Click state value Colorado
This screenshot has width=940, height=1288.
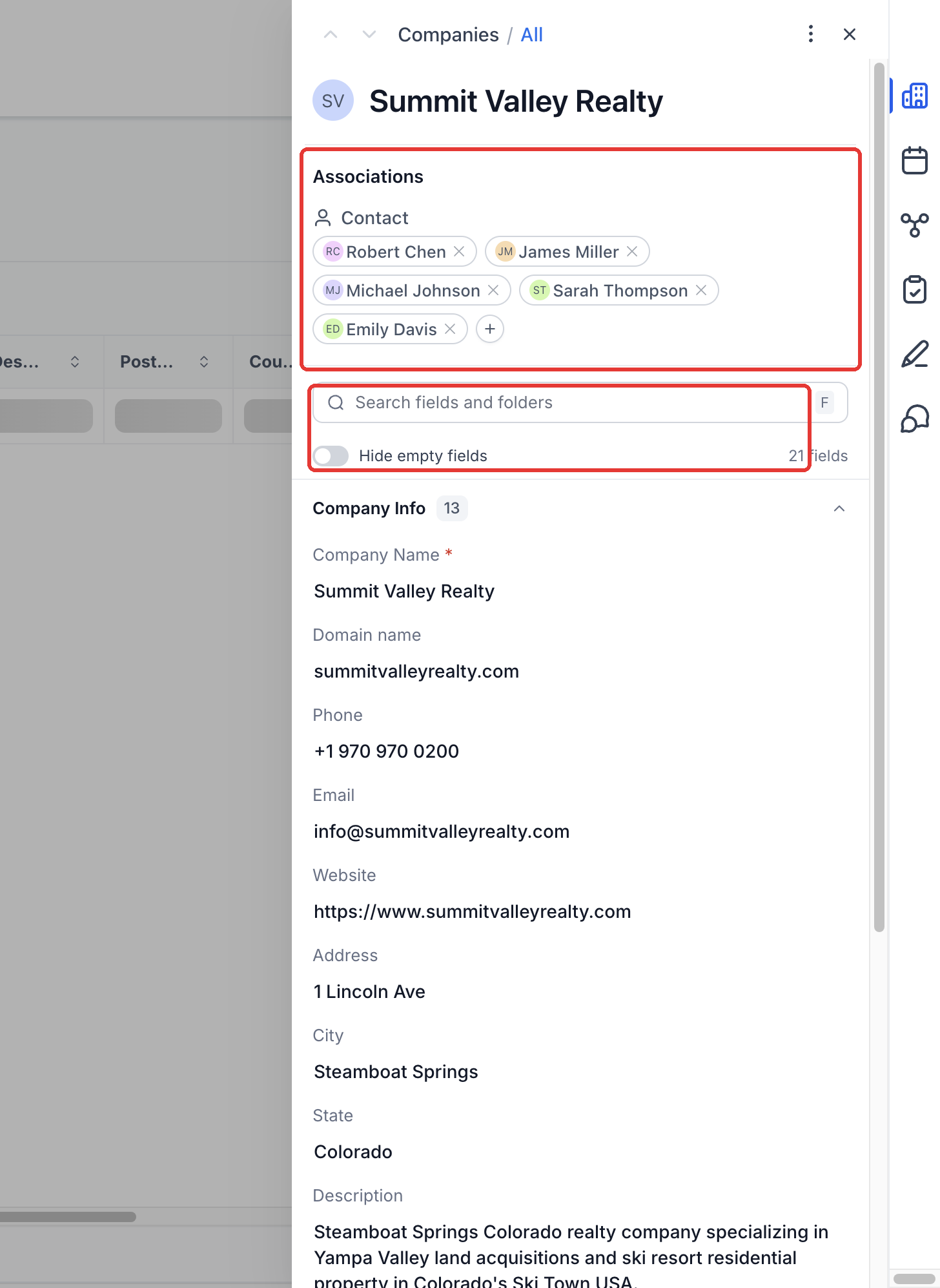[353, 1152]
